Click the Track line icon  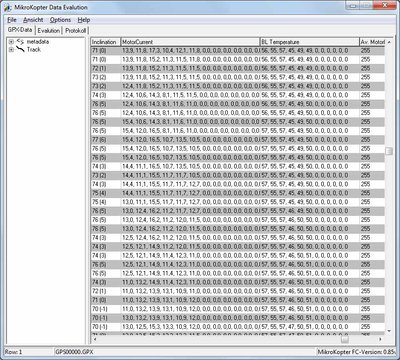(x=20, y=50)
